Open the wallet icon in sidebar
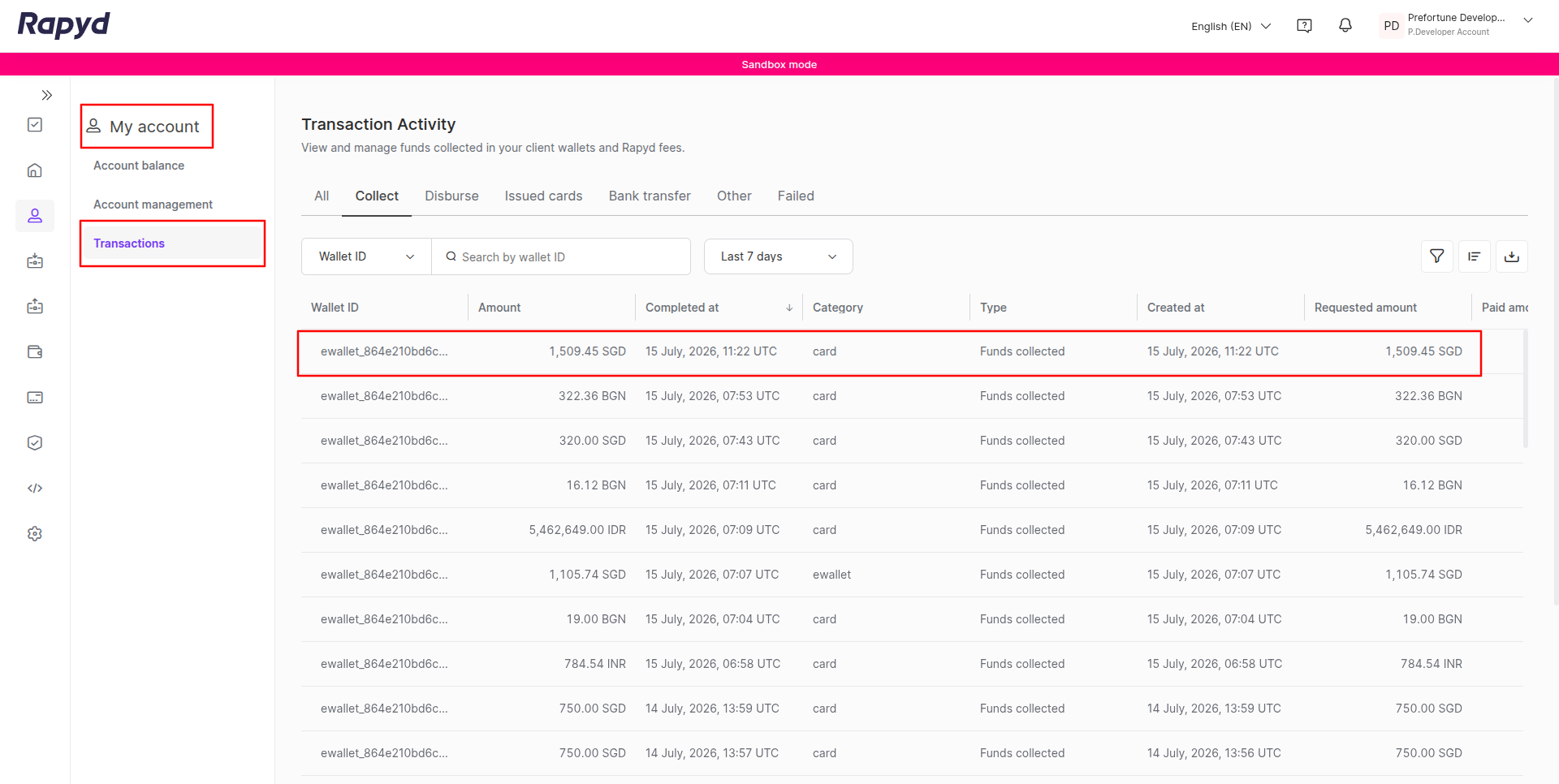The width and height of the screenshot is (1559, 784). pyautogui.click(x=35, y=352)
